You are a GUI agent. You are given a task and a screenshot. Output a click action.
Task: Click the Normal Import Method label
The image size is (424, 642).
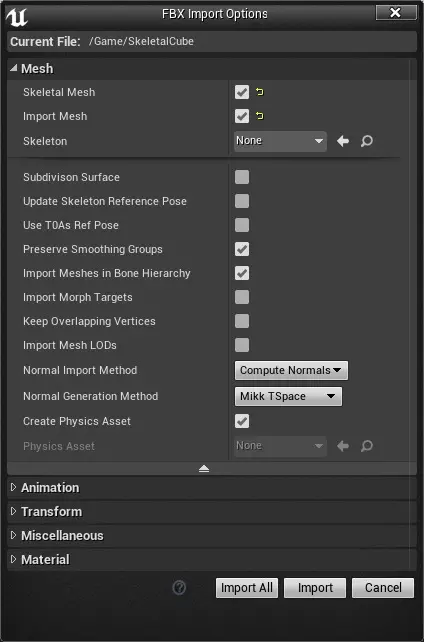click(x=80, y=370)
